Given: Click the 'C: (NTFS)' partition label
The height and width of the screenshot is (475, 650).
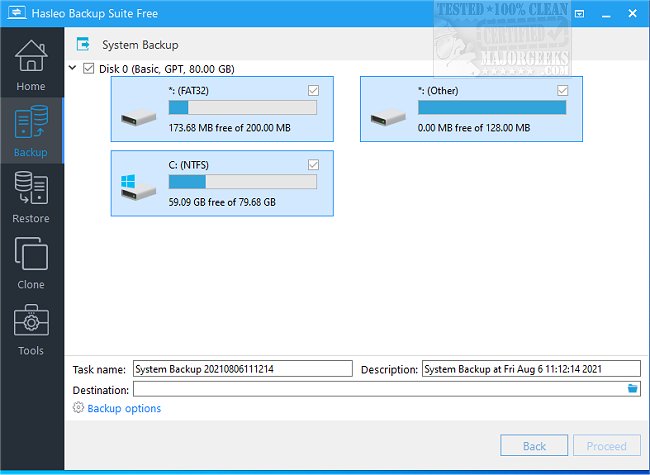Looking at the screenshot, I should point(188,165).
